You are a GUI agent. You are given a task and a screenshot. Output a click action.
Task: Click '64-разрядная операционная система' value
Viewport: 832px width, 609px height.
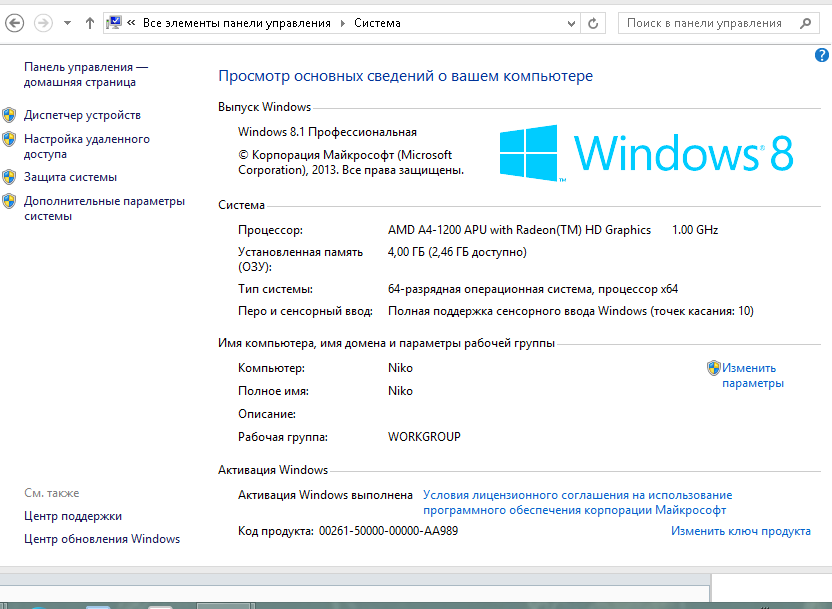[x=533, y=289]
